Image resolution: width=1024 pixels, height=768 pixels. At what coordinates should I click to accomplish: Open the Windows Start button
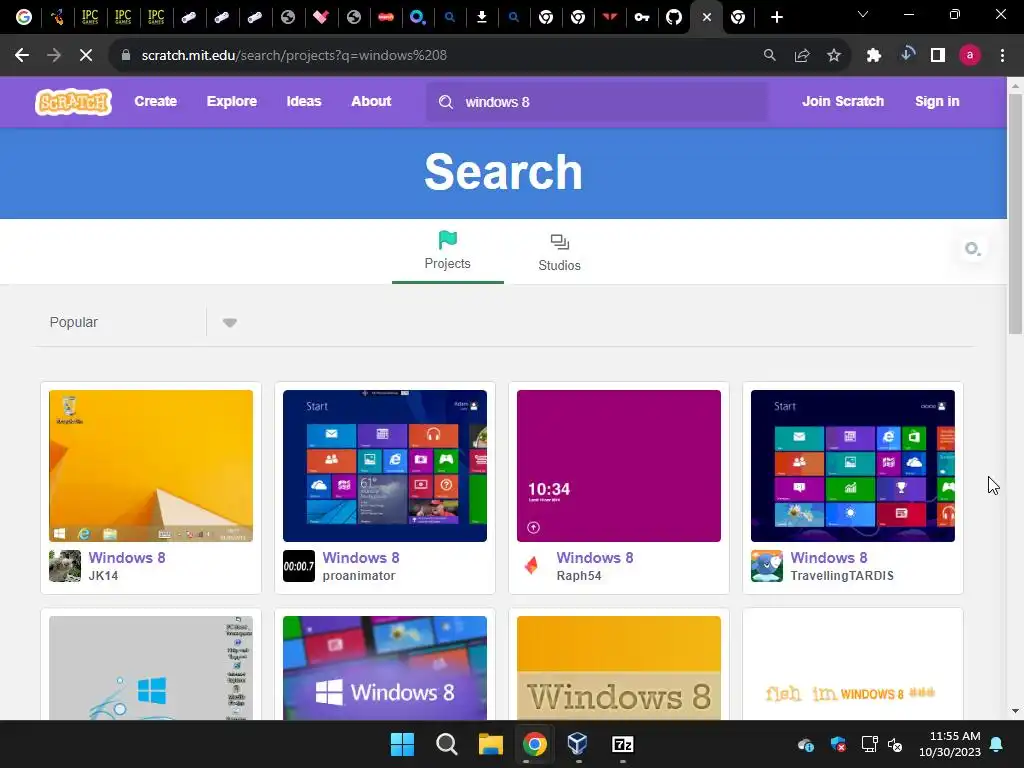[x=402, y=744]
